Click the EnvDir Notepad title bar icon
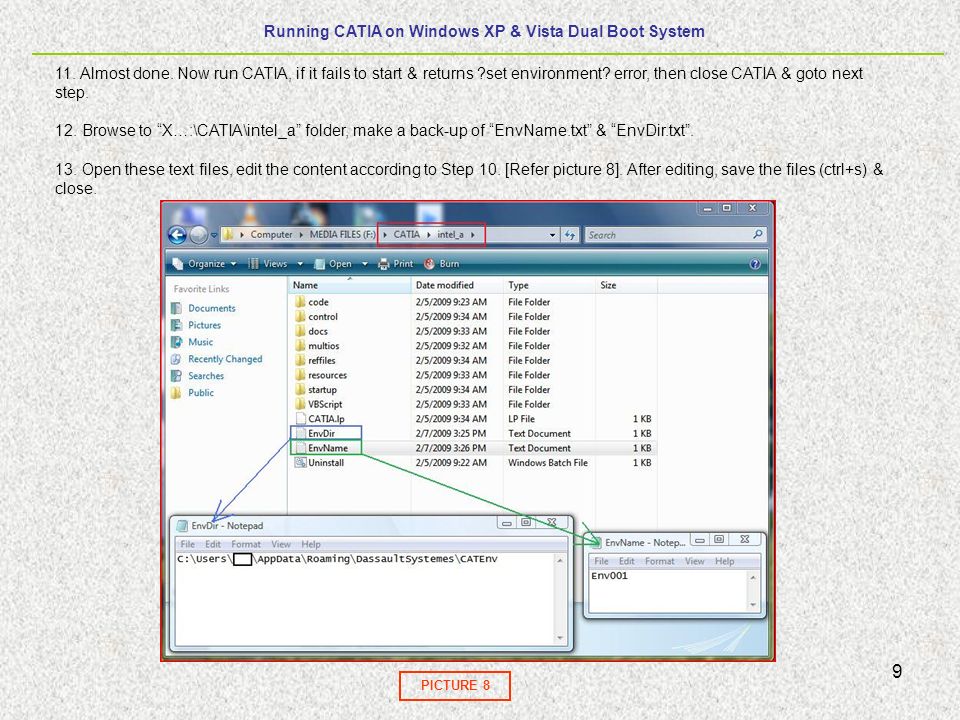960x720 pixels. (x=182, y=526)
